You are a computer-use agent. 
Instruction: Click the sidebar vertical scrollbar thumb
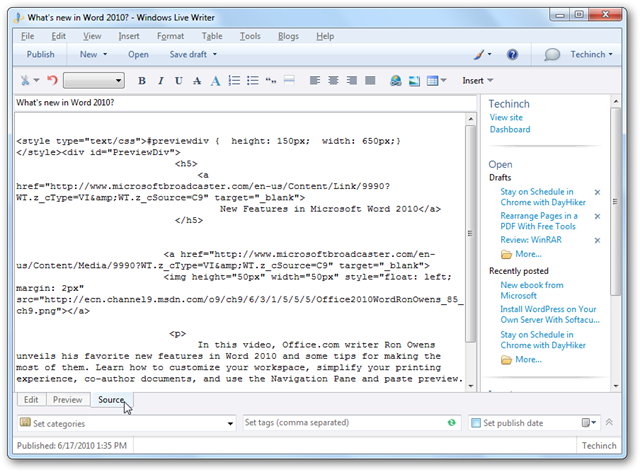[x=615, y=201]
